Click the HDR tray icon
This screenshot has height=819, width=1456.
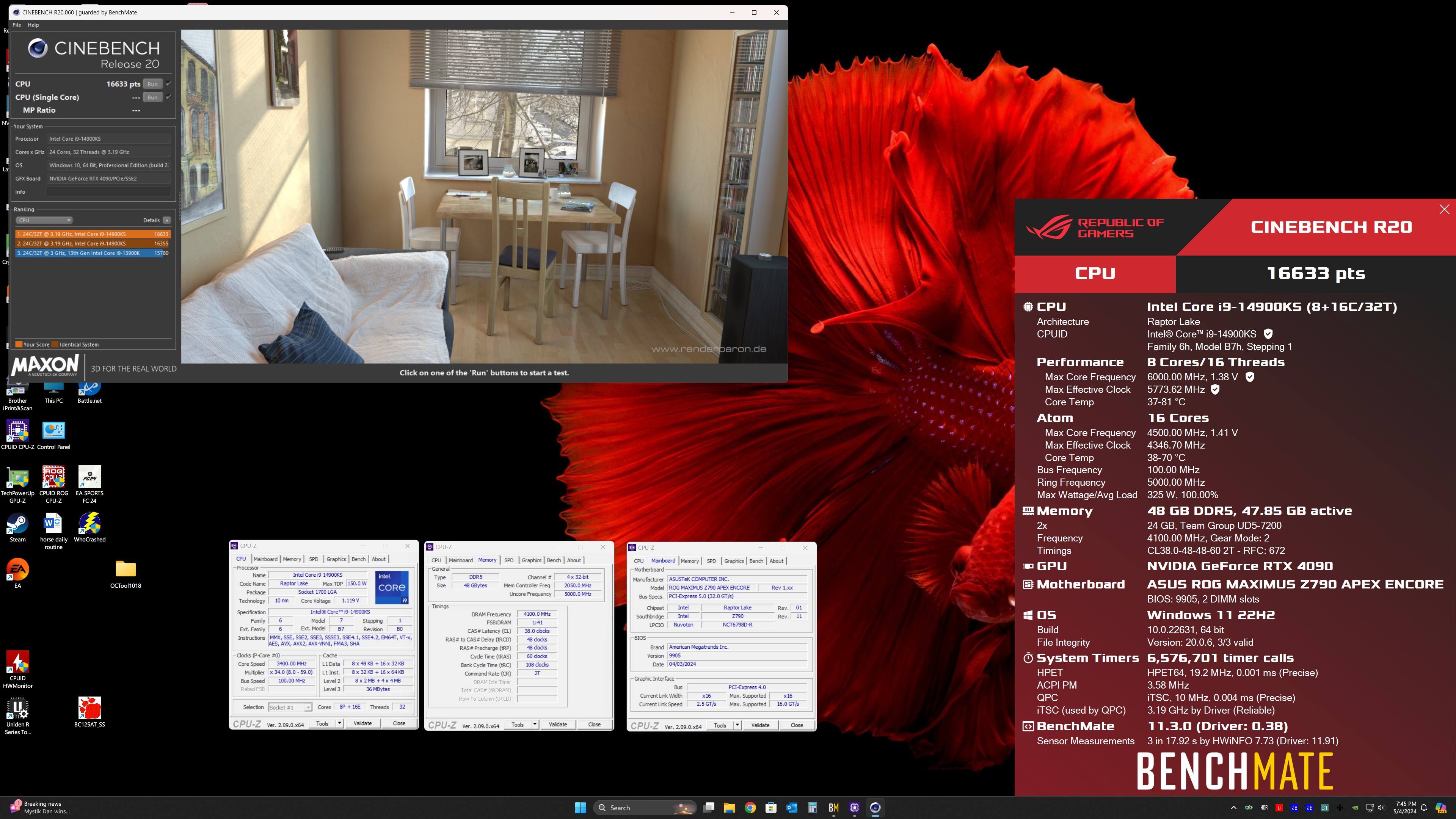(x=1264, y=808)
